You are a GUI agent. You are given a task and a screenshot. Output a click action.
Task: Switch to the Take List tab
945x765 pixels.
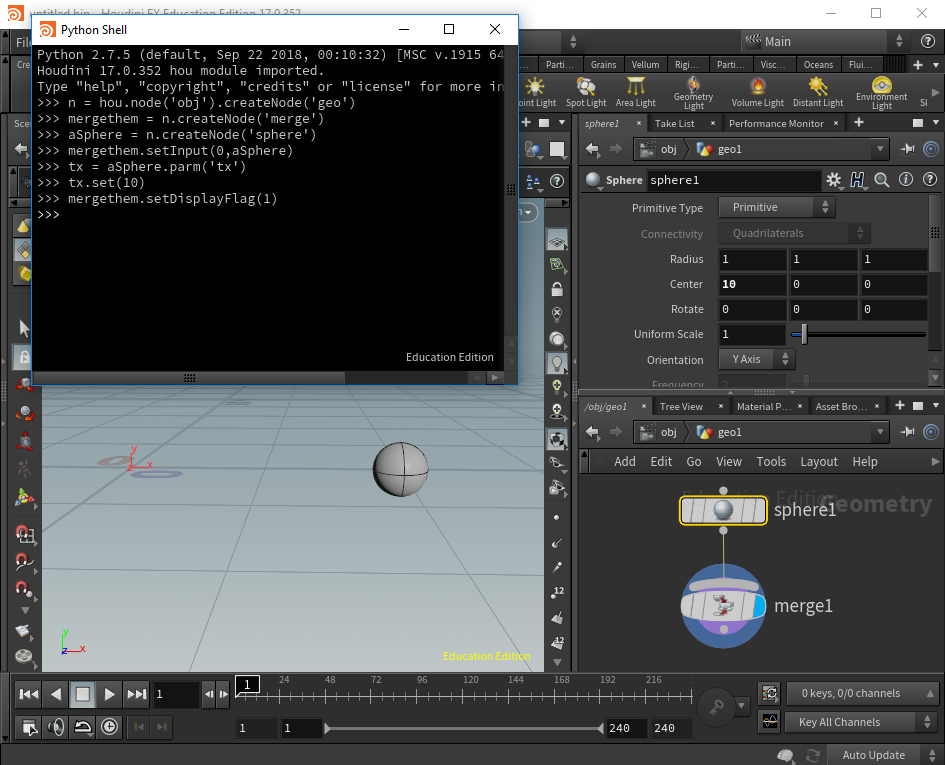[x=674, y=123]
